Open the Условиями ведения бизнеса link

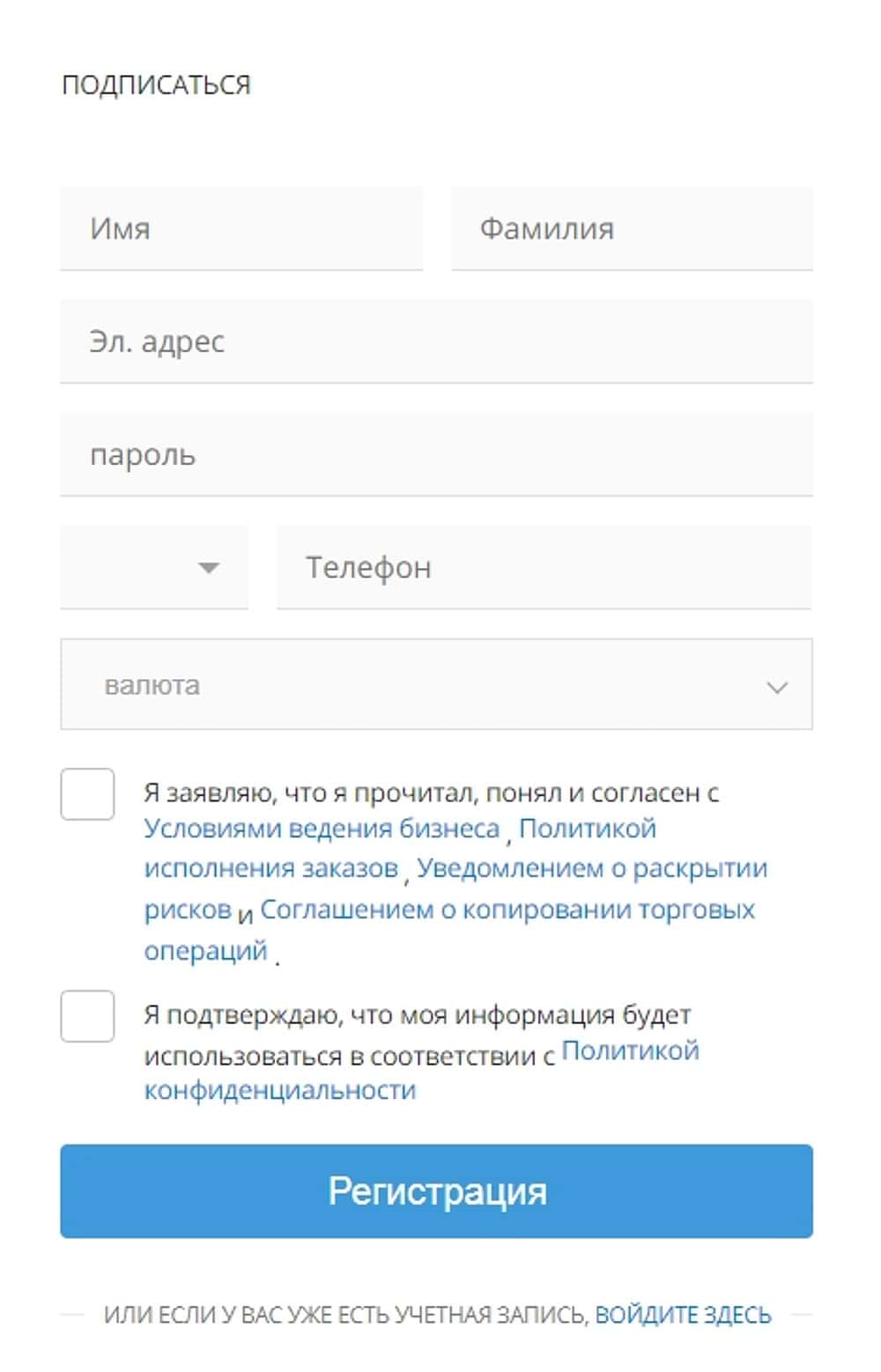322,829
